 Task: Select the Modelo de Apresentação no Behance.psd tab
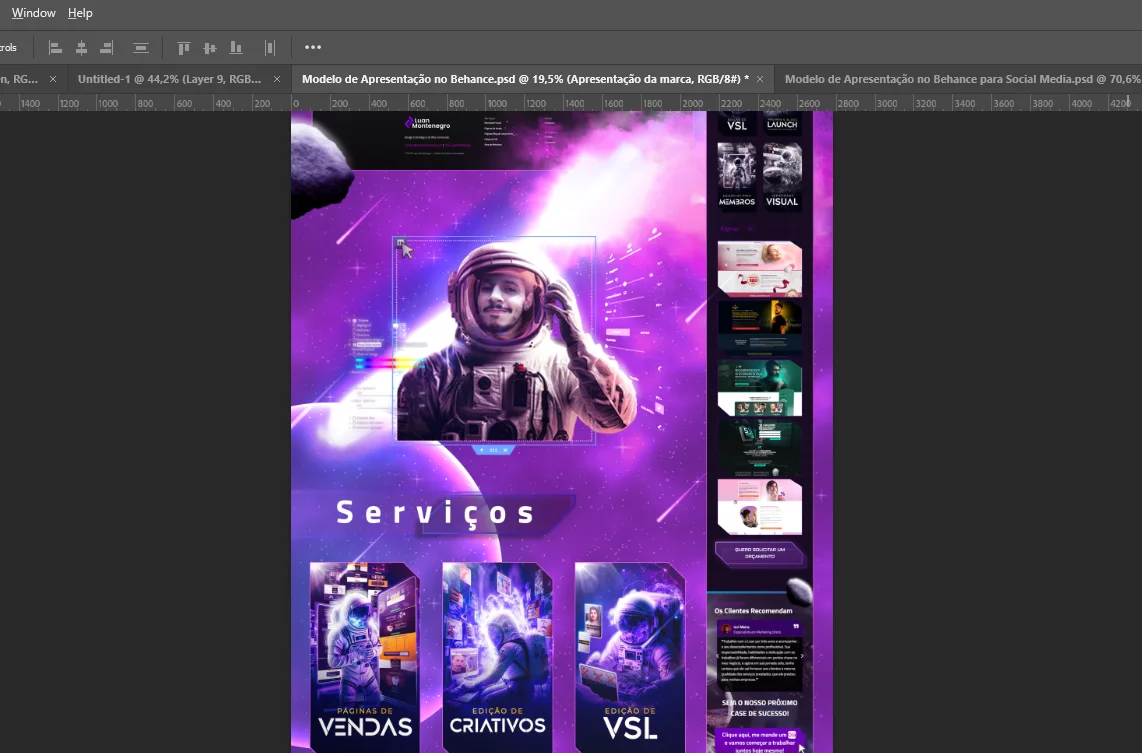point(525,79)
